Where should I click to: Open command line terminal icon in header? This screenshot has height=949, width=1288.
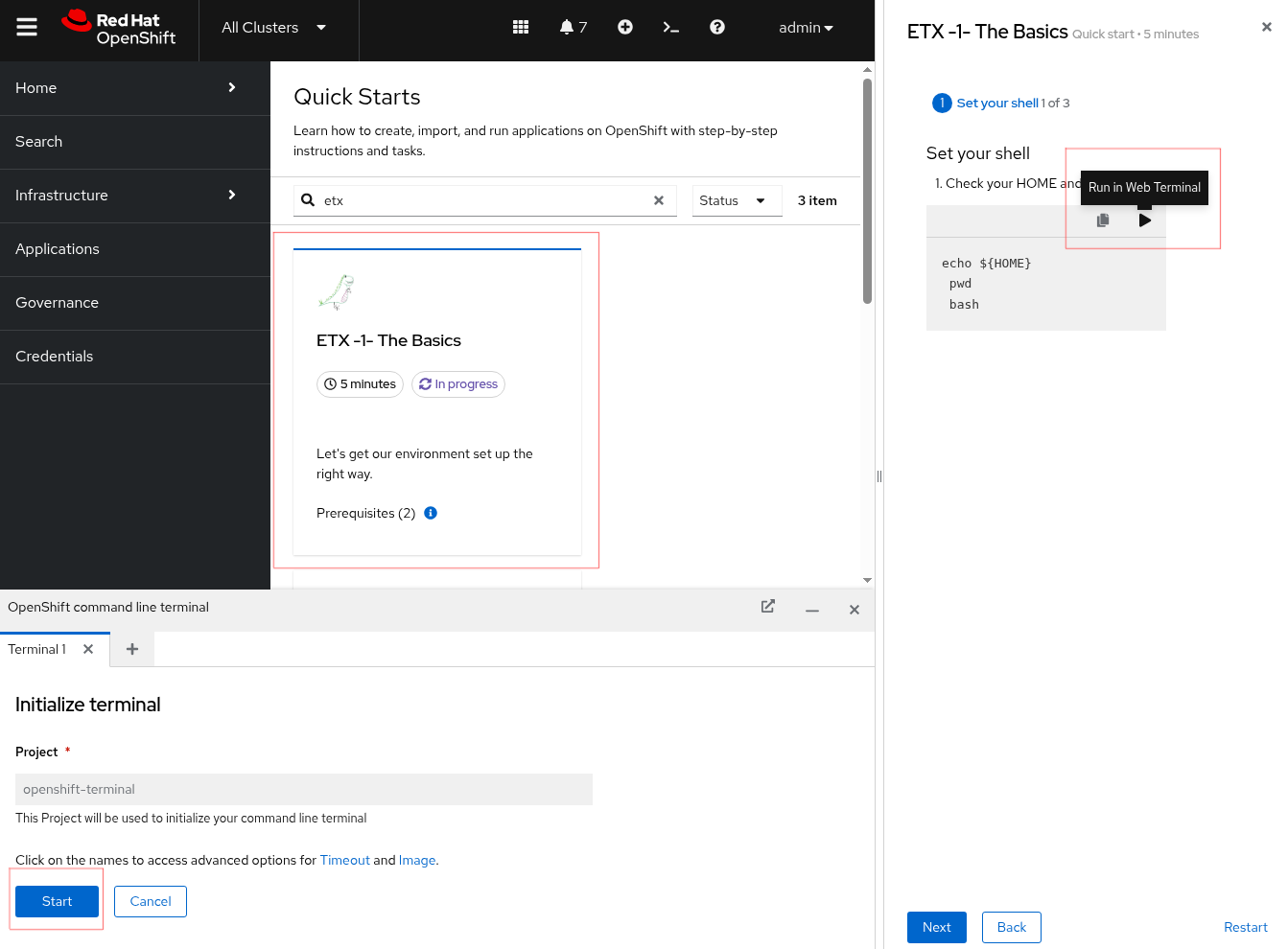(671, 28)
